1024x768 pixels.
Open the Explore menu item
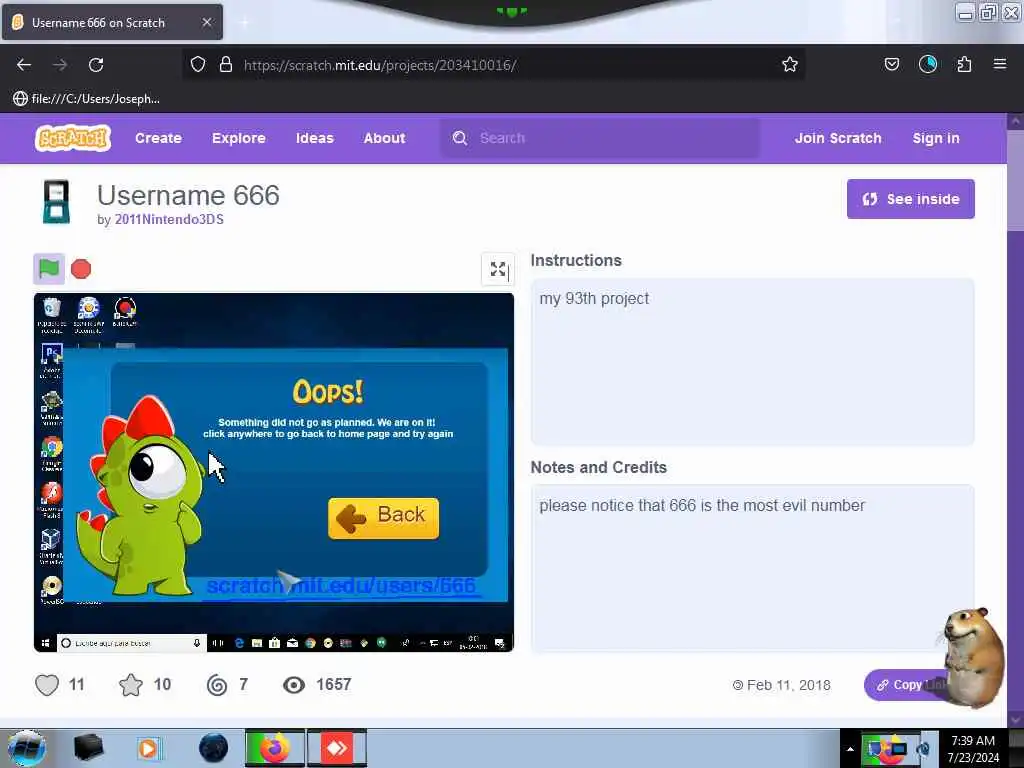239,138
